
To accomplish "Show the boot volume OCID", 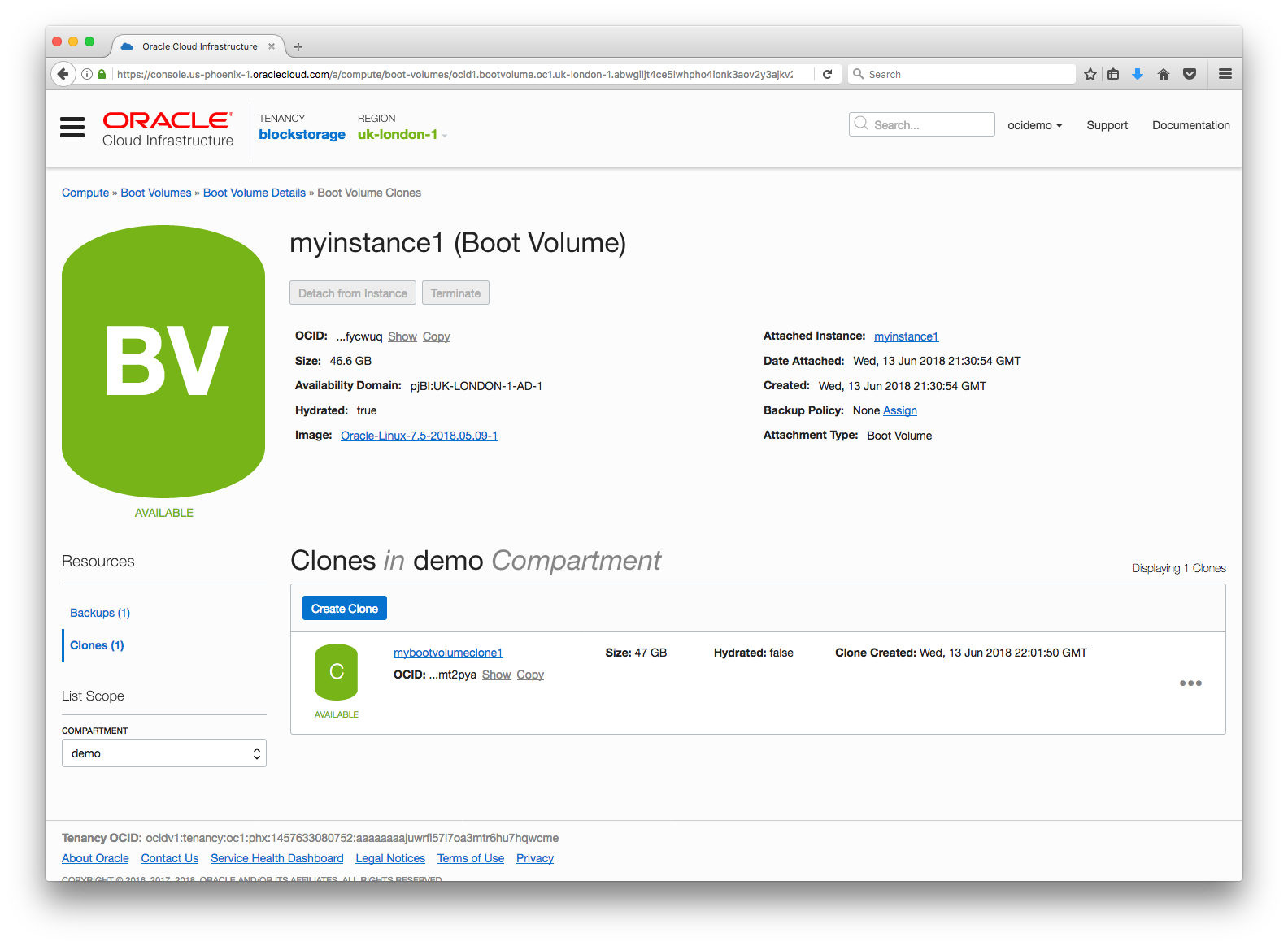I will 402,336.
